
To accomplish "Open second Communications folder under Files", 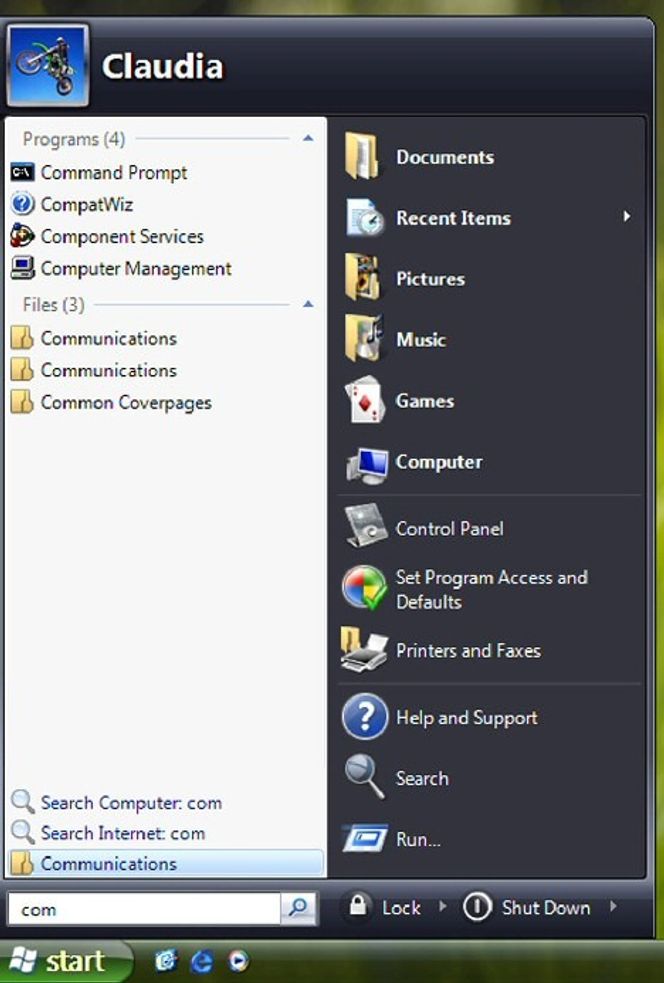I will click(94, 371).
